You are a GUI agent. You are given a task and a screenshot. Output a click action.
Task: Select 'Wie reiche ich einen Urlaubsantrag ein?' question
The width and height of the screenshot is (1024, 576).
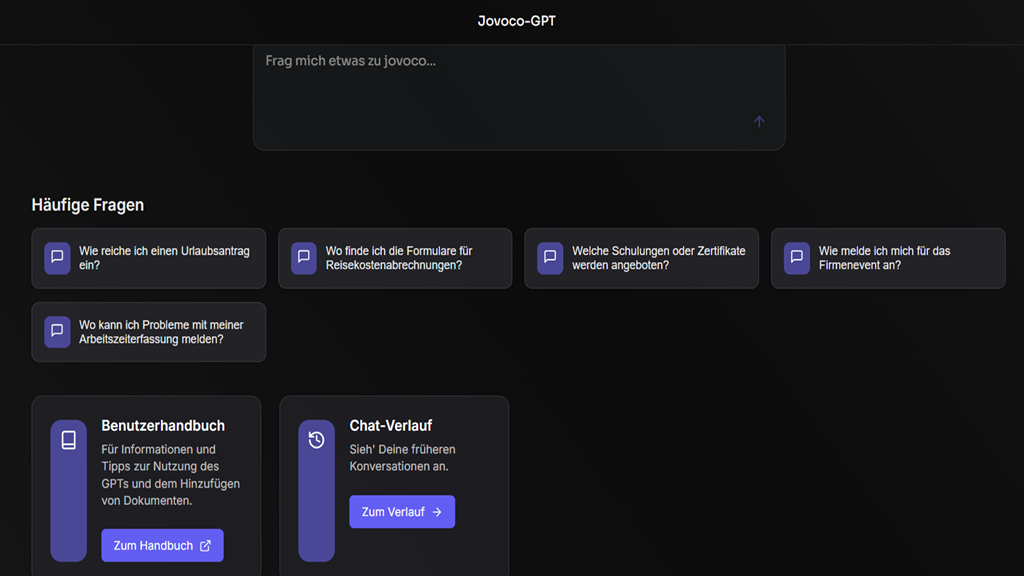(149, 258)
